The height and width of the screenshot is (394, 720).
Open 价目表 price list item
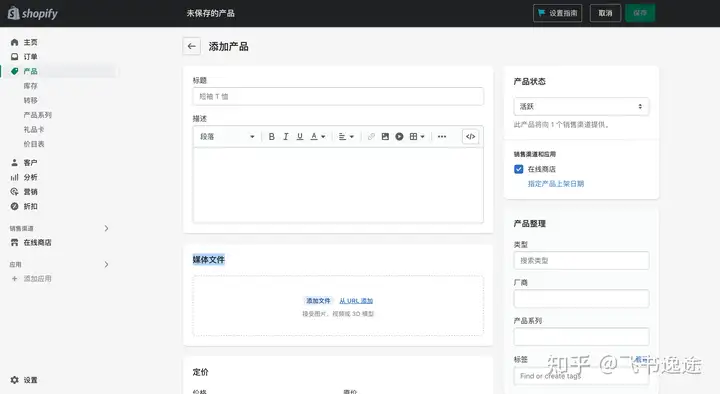coord(34,144)
